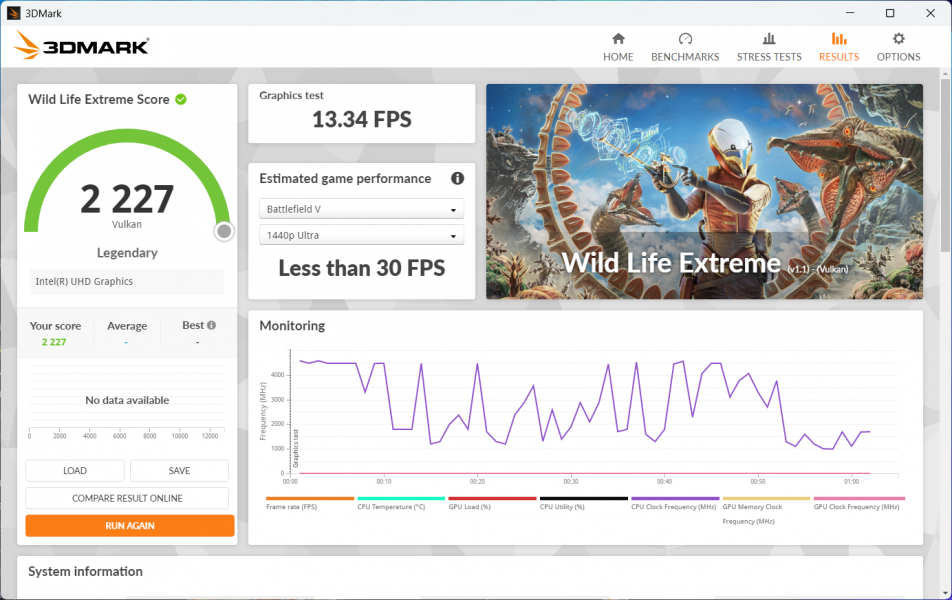Click the Benchmarks gauge icon
Image resolution: width=952 pixels, height=600 pixels.
tap(685, 39)
